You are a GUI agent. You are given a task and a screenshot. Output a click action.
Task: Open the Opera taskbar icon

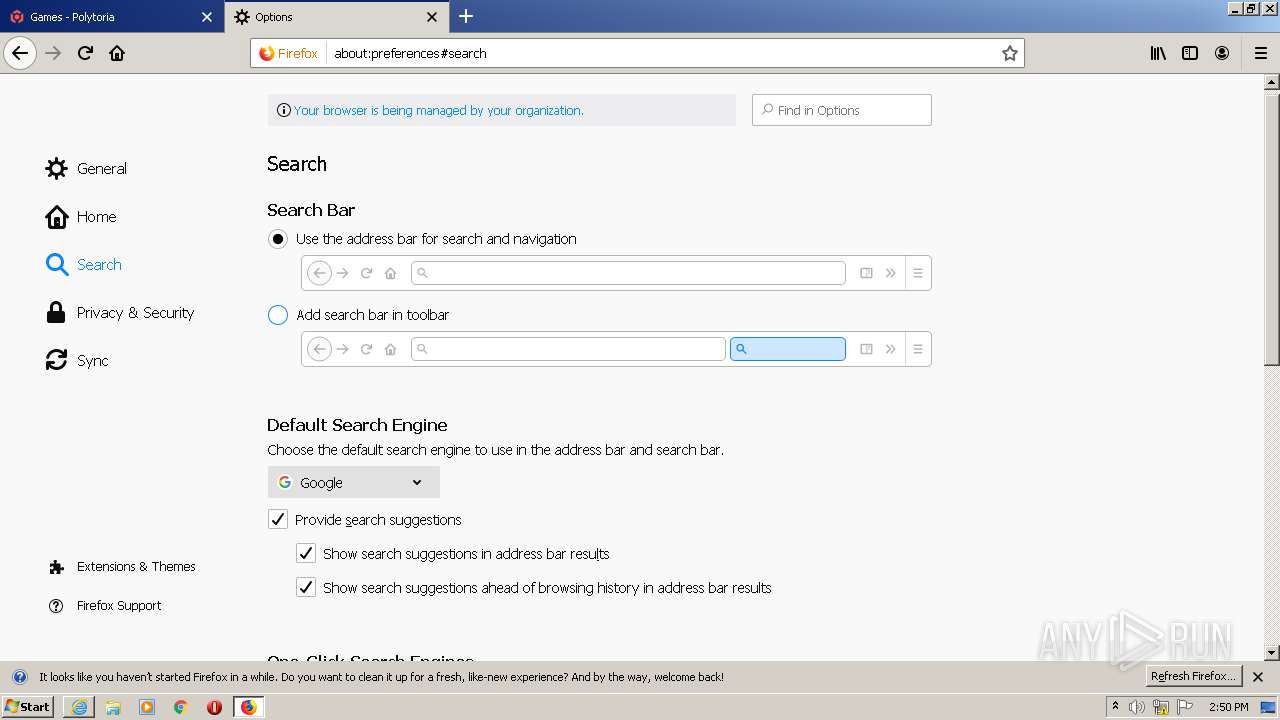pyautogui.click(x=214, y=707)
